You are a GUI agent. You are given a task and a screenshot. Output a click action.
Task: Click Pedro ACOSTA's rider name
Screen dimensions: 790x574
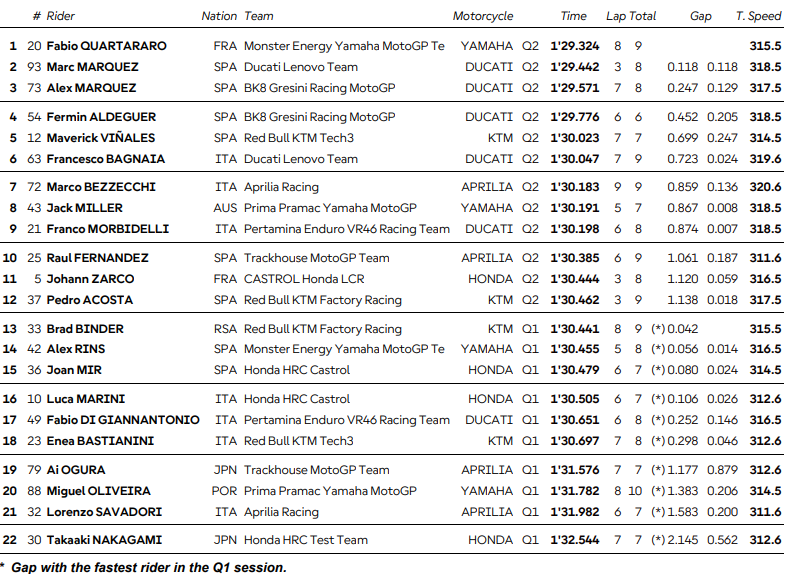coord(92,300)
